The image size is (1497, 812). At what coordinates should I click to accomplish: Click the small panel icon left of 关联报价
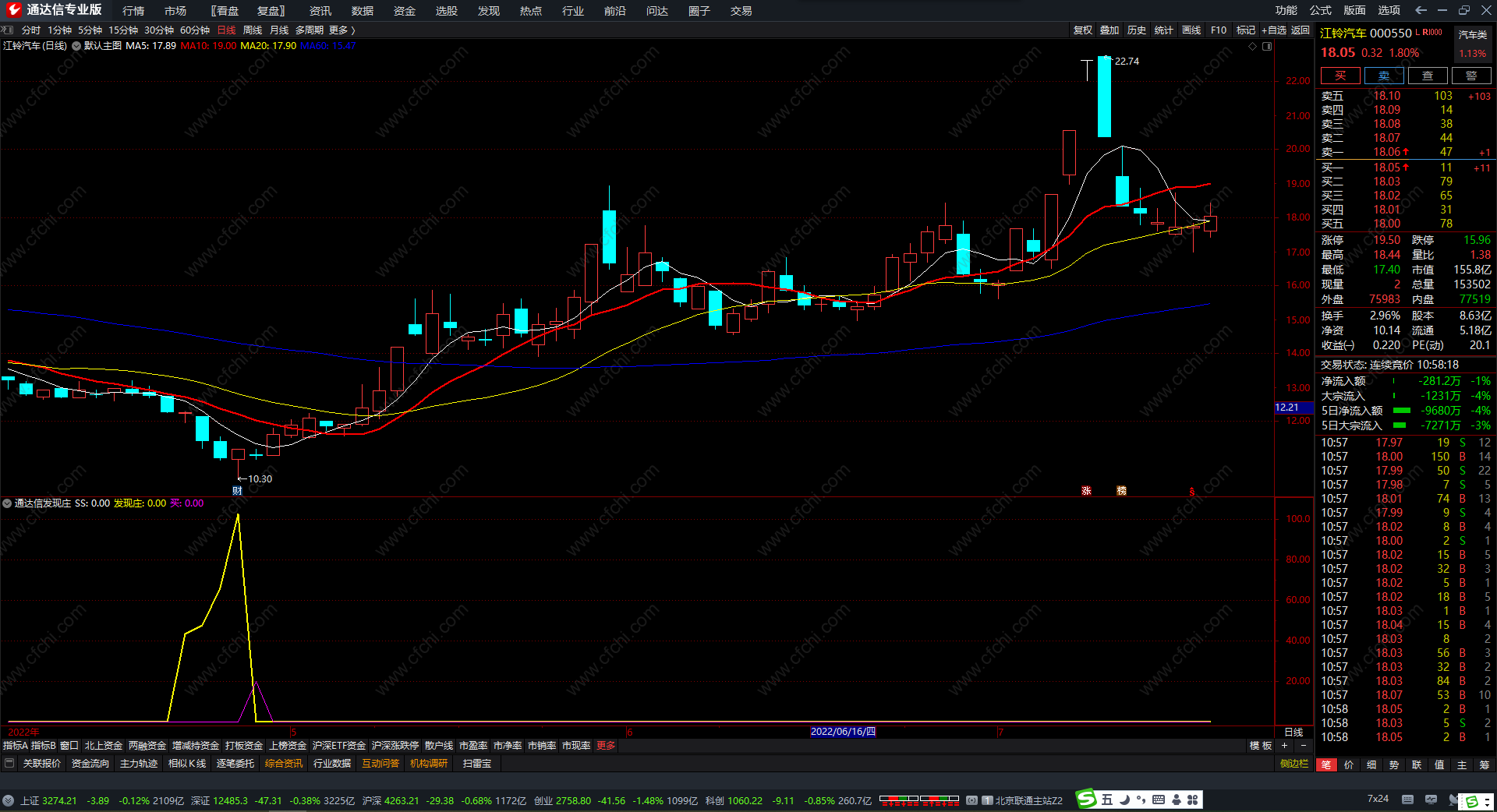9,764
